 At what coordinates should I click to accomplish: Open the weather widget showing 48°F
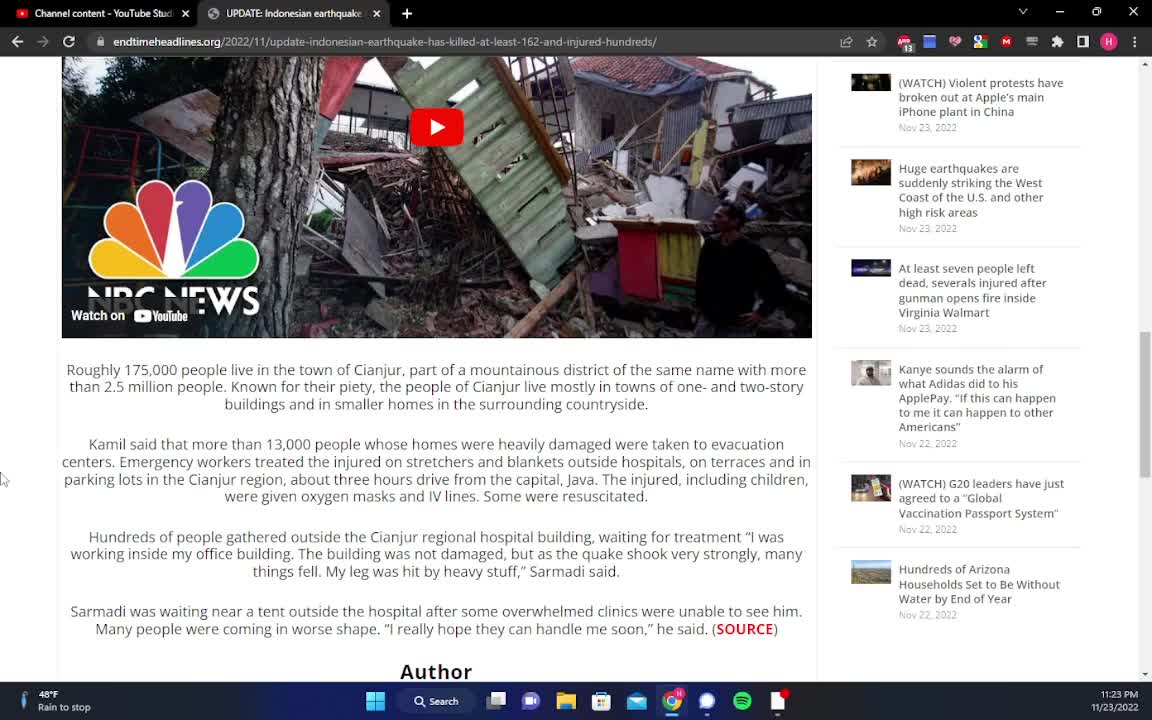click(55, 701)
